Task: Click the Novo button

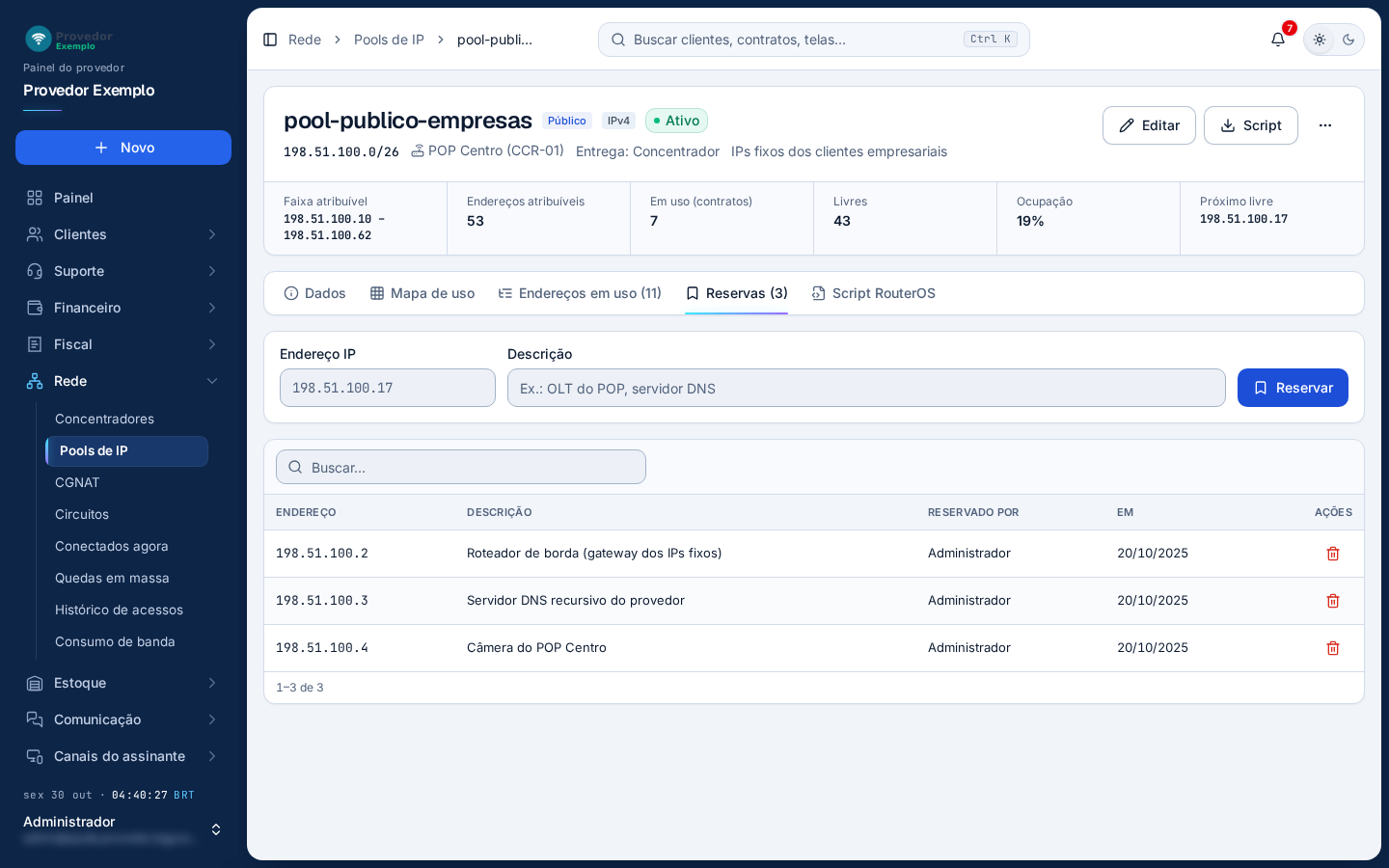Action: [123, 148]
